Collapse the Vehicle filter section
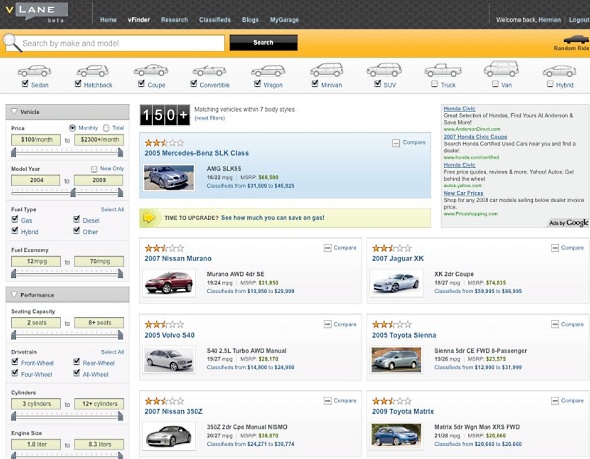This screenshot has width=590, height=459. coord(14,111)
